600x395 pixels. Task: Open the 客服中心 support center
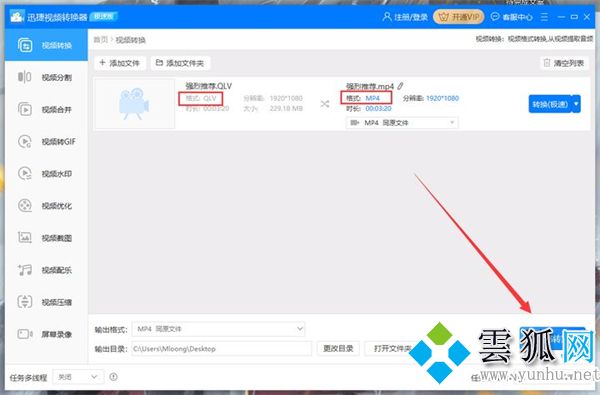click(x=512, y=17)
